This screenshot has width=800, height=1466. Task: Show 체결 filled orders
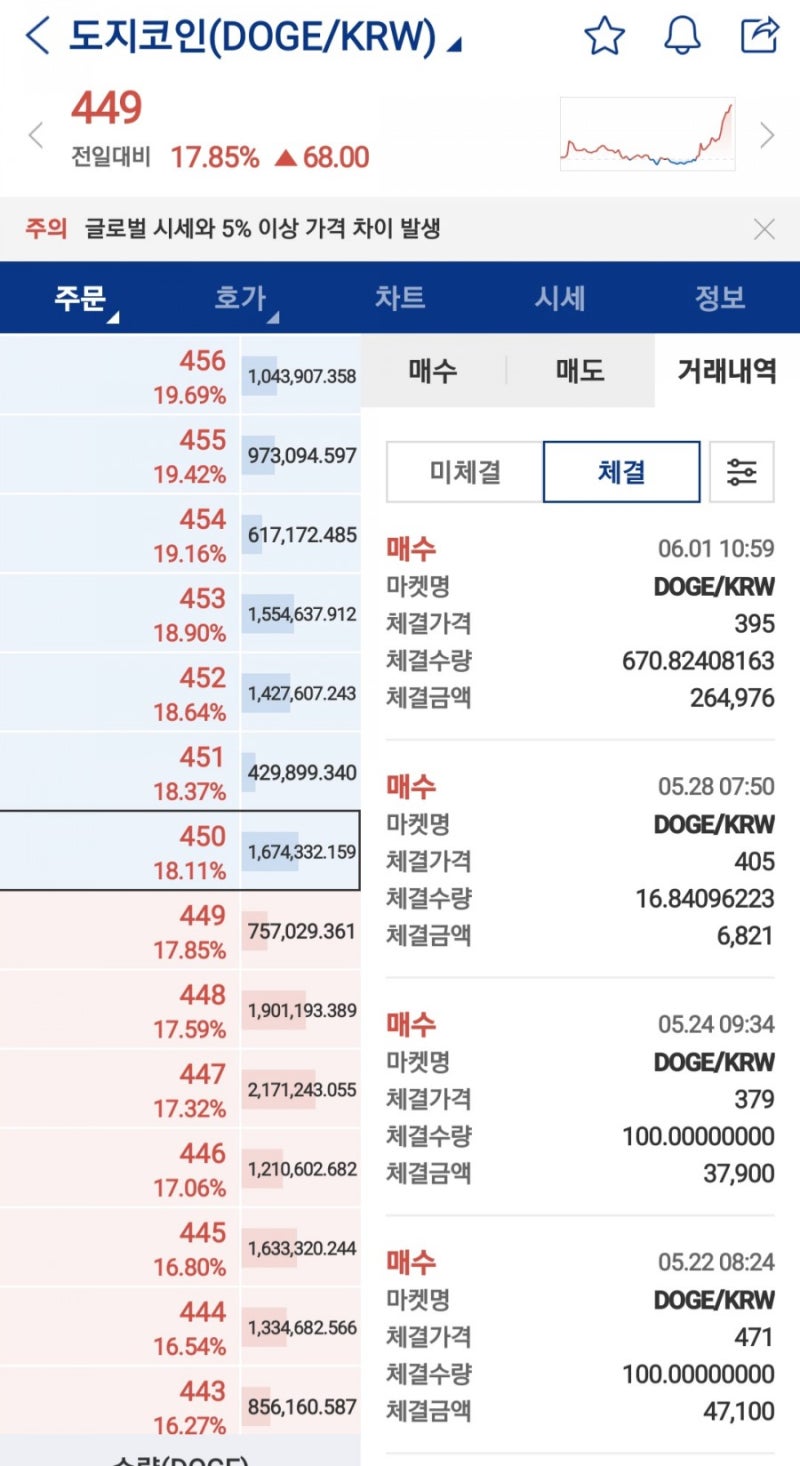[x=621, y=471]
